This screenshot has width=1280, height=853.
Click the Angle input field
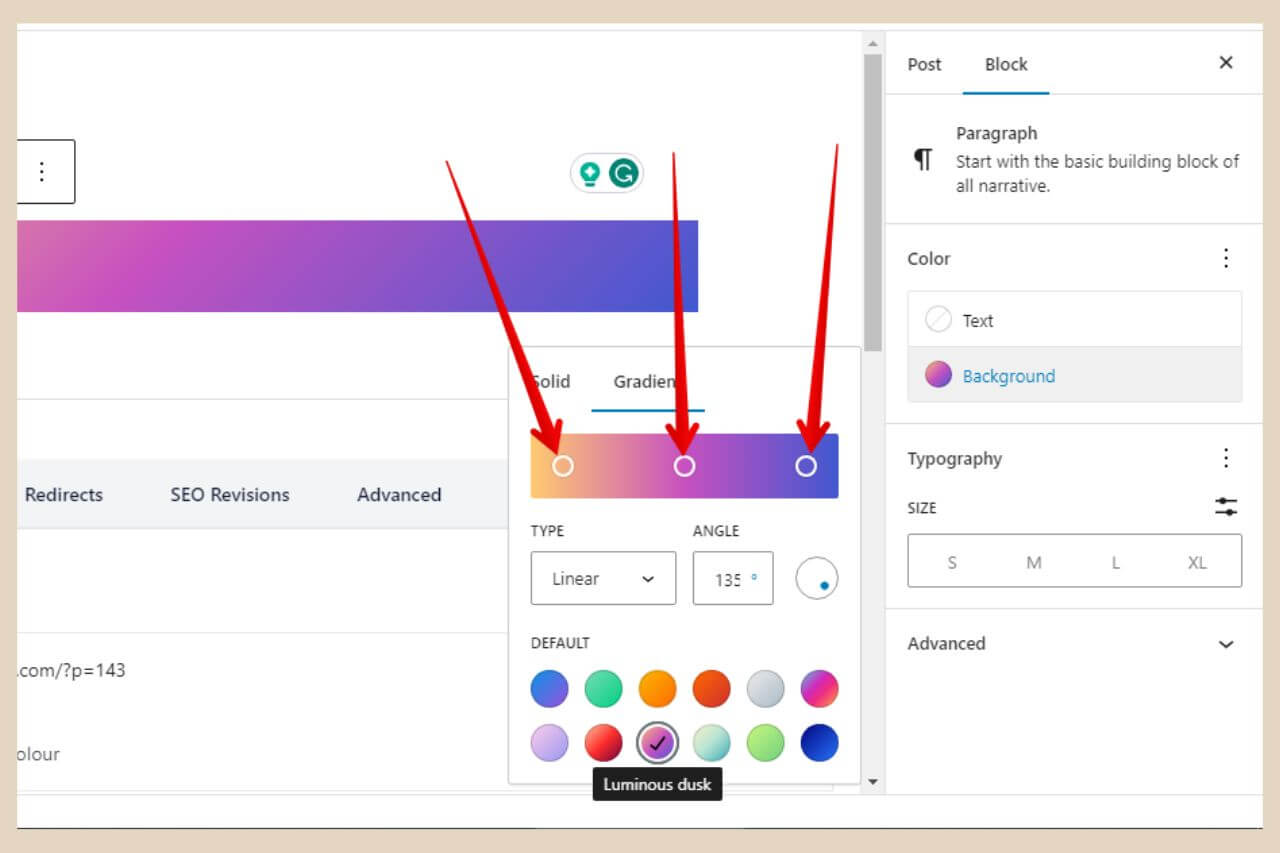(x=733, y=578)
